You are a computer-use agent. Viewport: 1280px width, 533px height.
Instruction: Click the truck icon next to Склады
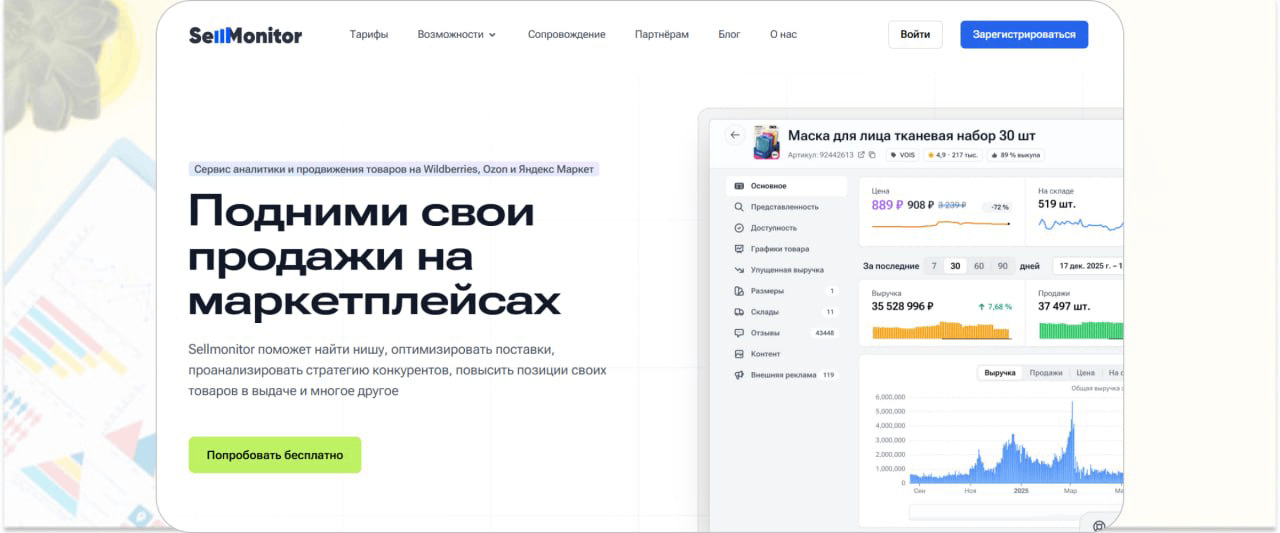(739, 312)
